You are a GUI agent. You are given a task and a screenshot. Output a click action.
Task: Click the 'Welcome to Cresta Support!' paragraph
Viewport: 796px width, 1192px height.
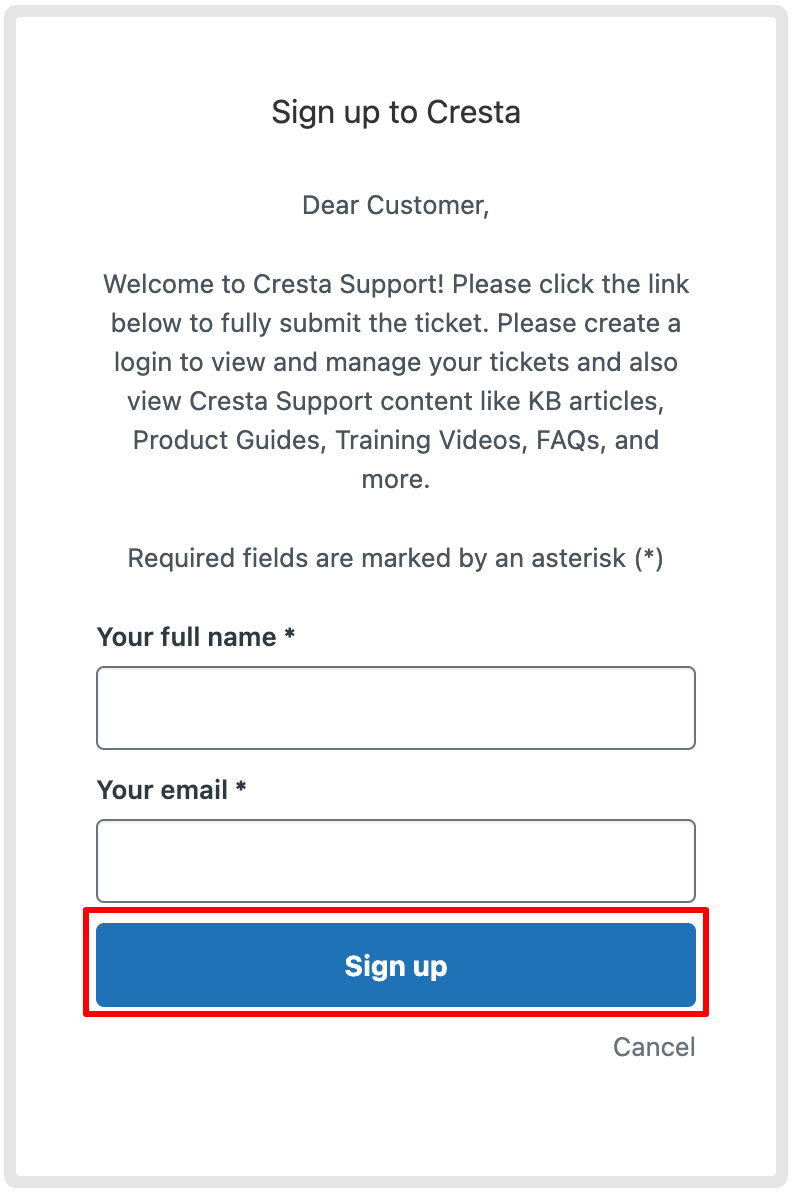pyautogui.click(x=395, y=382)
